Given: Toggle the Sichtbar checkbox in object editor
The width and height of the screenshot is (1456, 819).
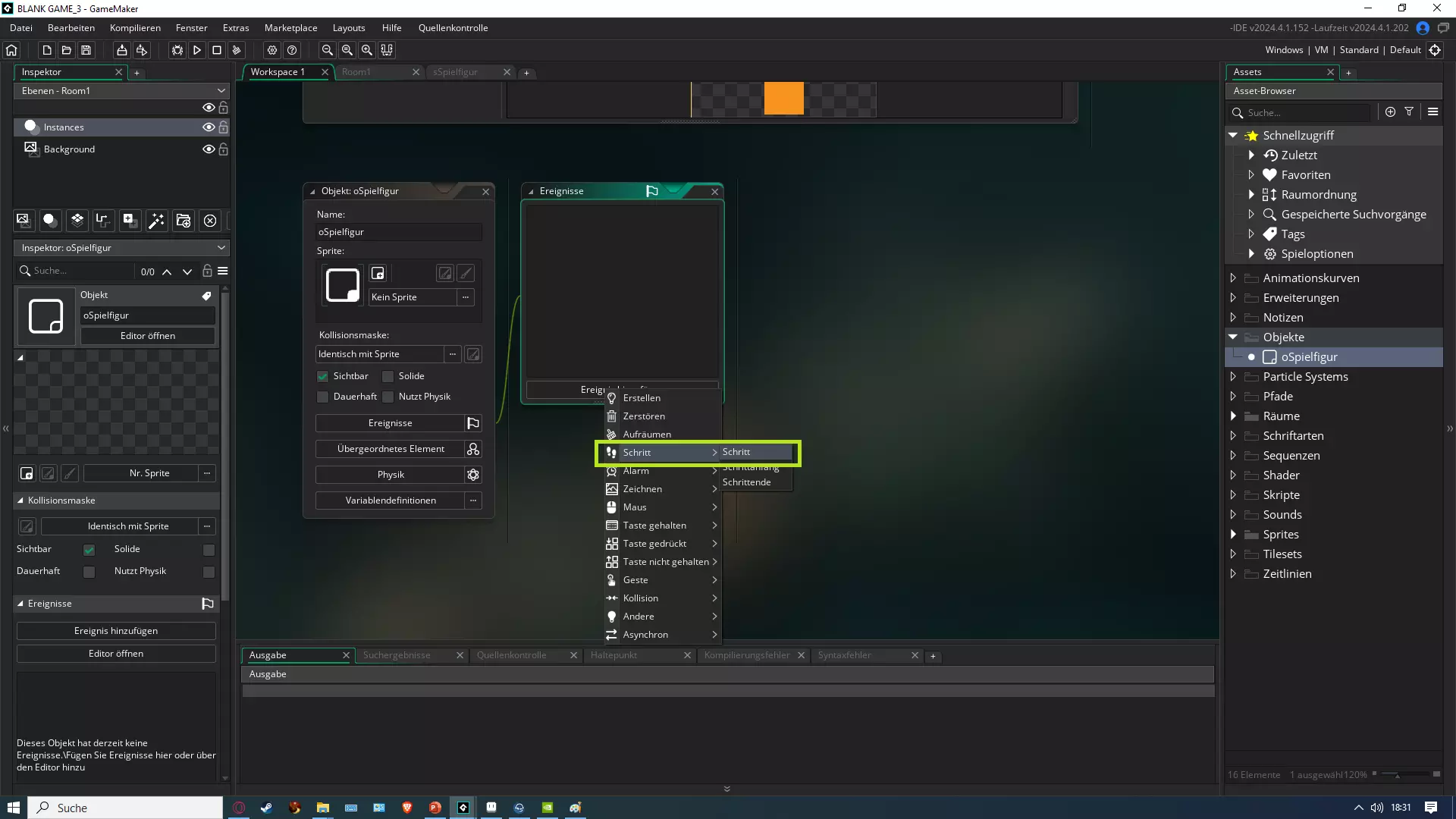Looking at the screenshot, I should point(323,376).
